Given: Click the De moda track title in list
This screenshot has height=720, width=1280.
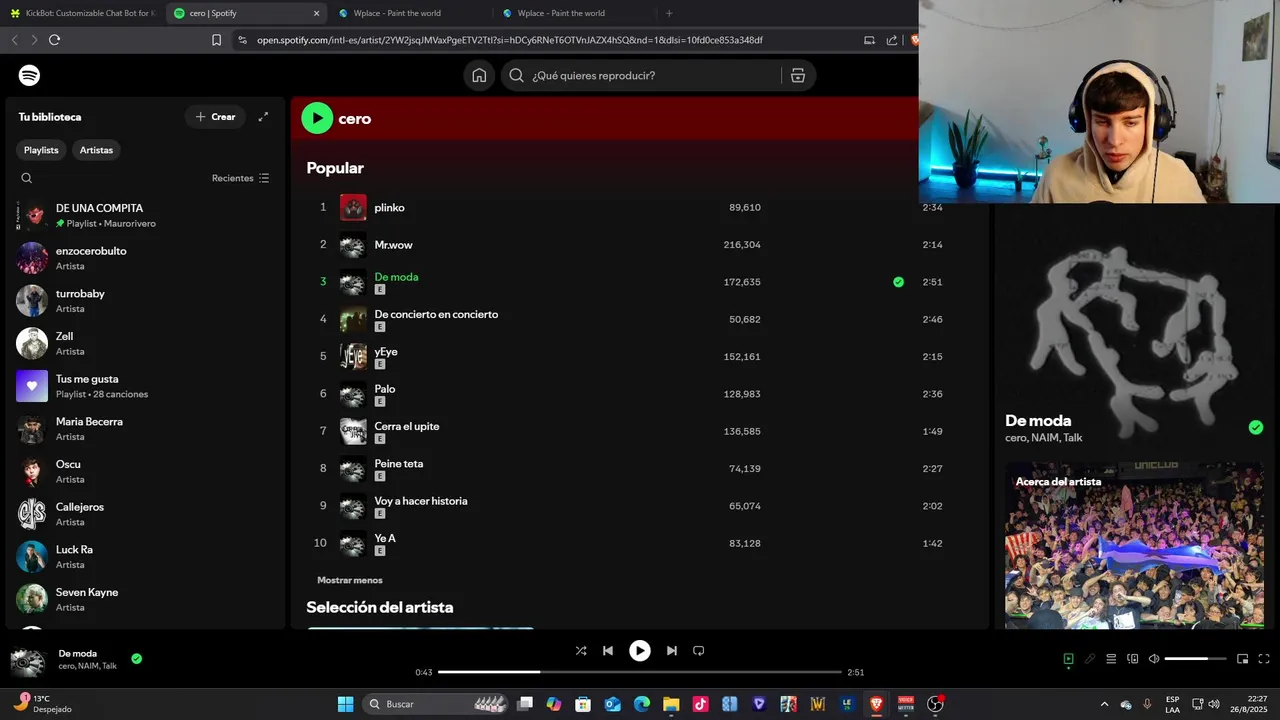Looking at the screenshot, I should 396,277.
